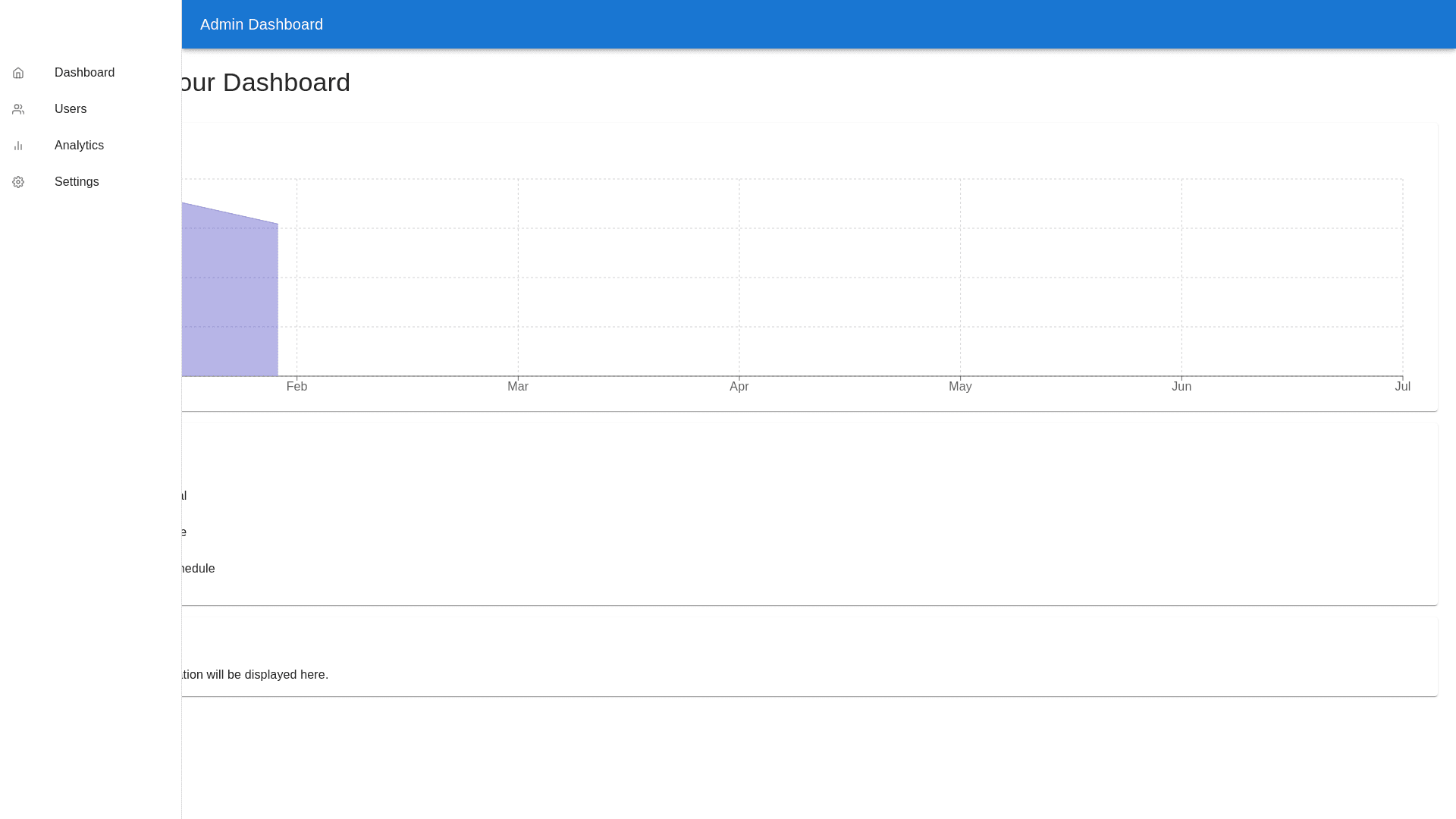Select the Analytics text in sidebar
This screenshot has height=819, width=1456.
pos(79,146)
